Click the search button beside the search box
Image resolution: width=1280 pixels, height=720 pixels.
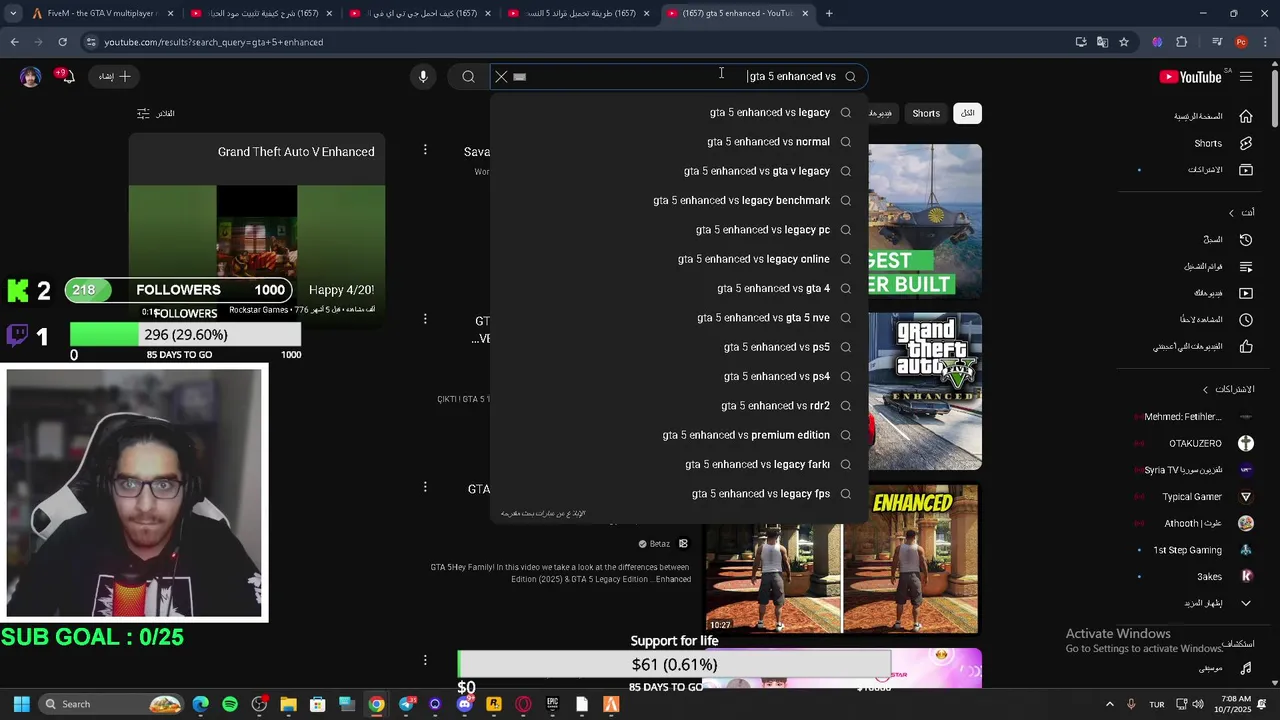pos(468,76)
